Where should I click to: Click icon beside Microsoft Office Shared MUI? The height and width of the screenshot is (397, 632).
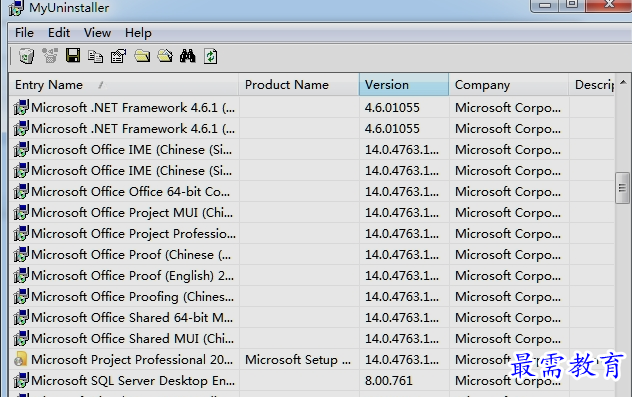(21, 338)
